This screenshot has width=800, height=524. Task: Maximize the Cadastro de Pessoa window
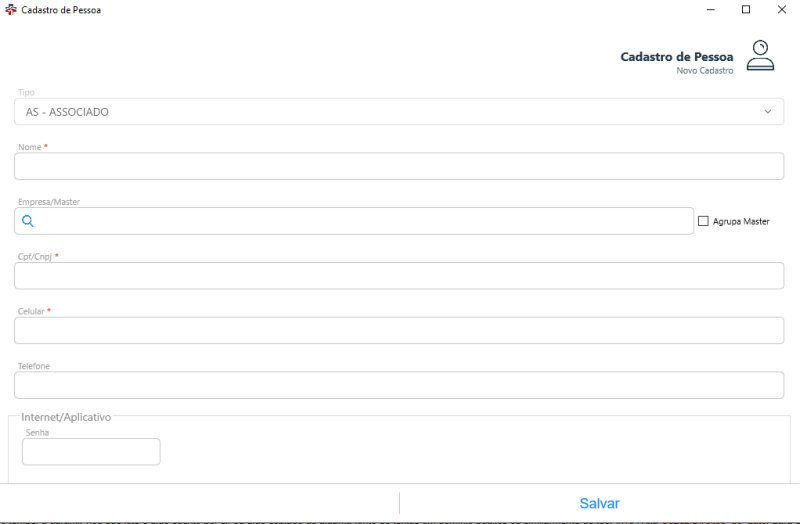pos(745,9)
